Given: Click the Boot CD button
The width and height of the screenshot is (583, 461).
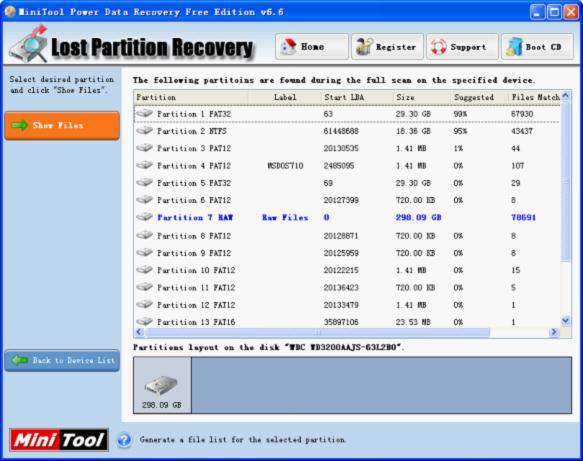Looking at the screenshot, I should [x=537, y=46].
